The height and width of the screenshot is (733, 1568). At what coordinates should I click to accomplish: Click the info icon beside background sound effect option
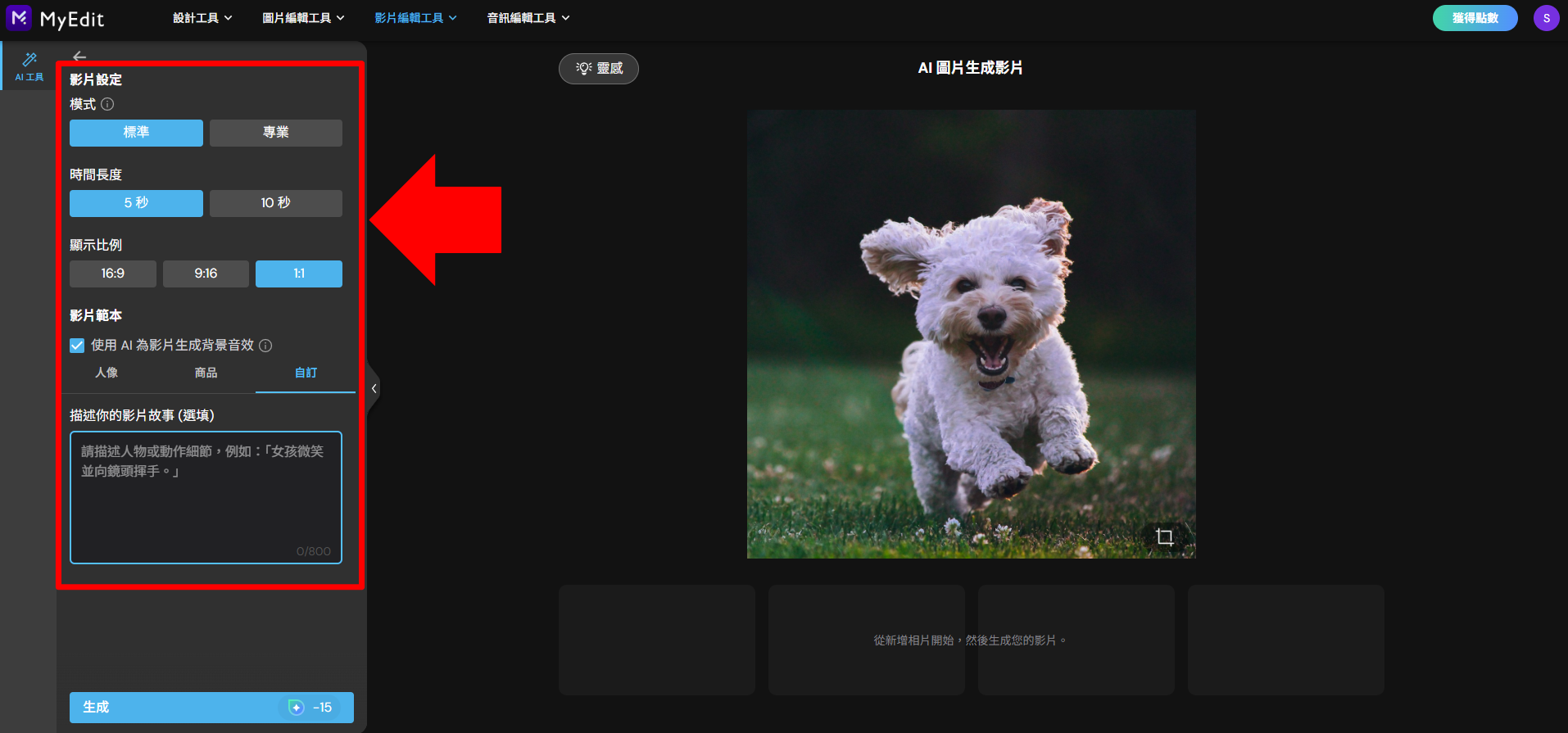click(x=265, y=346)
